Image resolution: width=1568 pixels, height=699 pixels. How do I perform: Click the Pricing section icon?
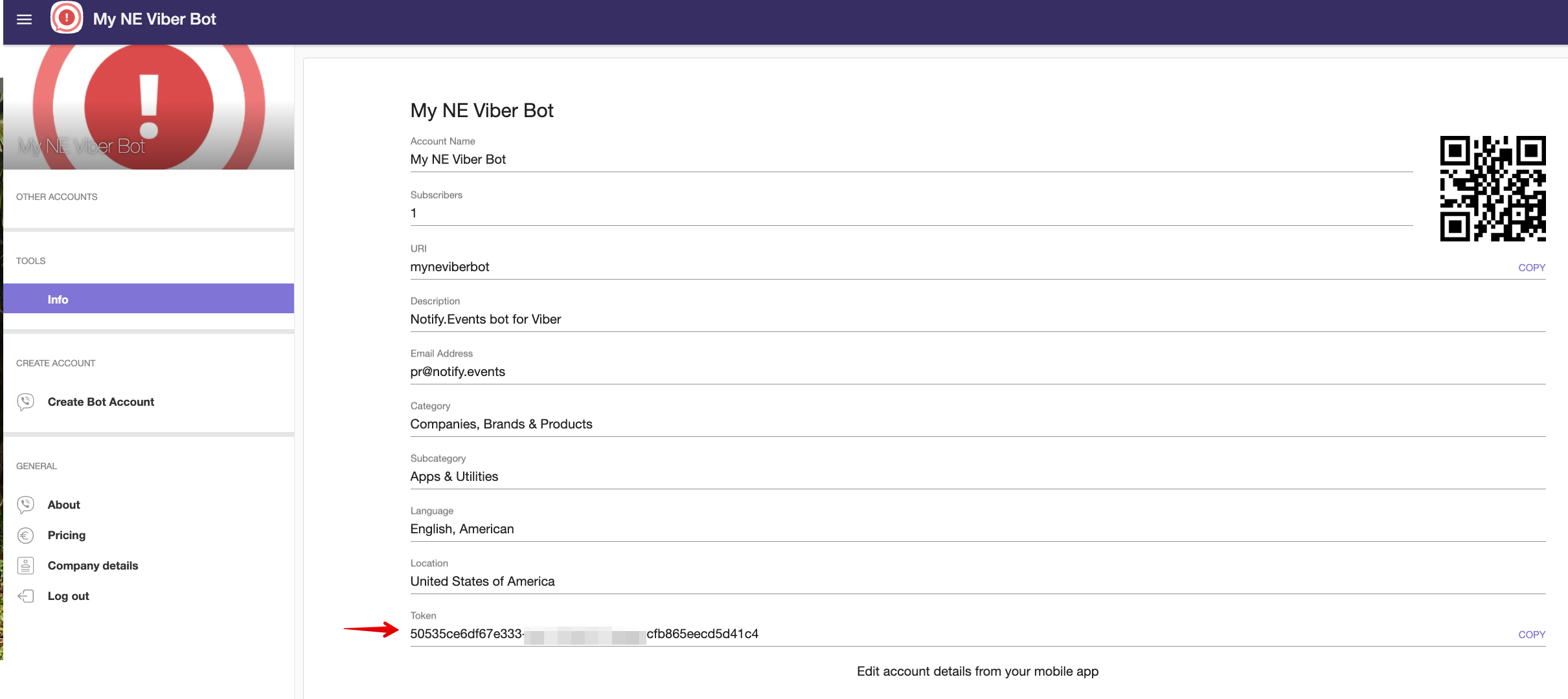[x=26, y=534]
